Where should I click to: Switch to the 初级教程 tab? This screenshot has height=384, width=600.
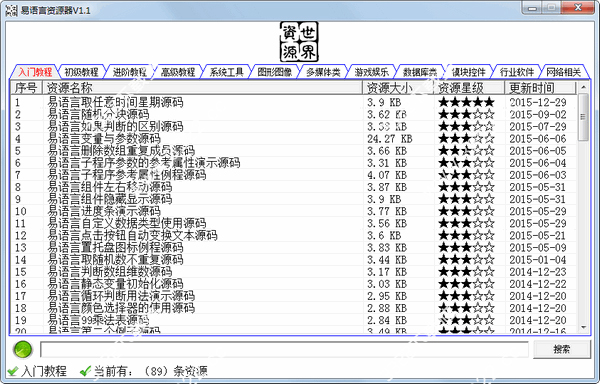click(81, 72)
